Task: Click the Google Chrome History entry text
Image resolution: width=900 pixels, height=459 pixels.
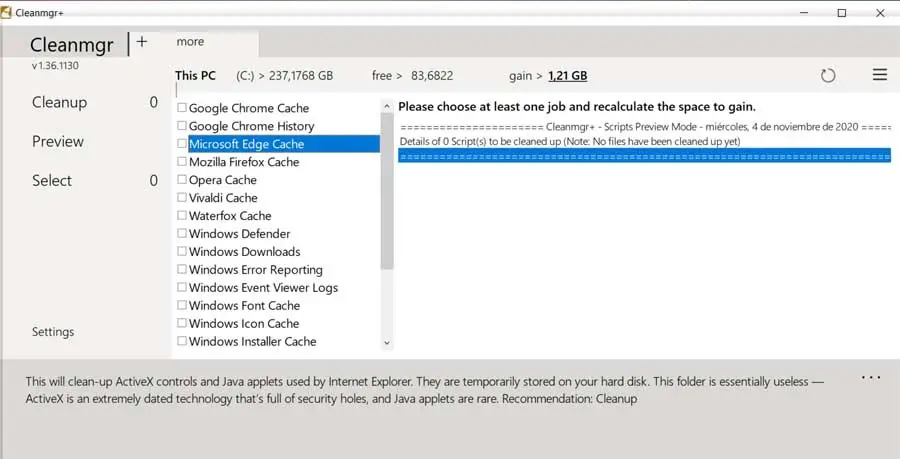Action: tap(251, 126)
